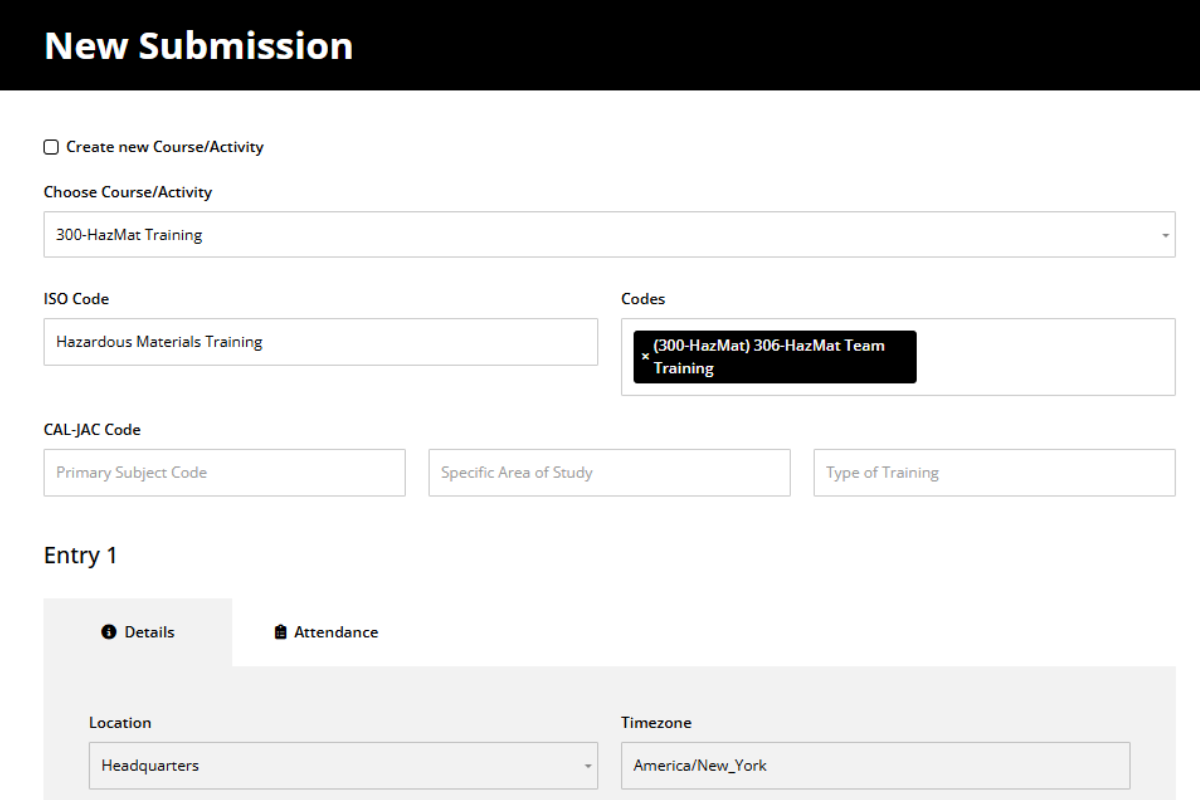This screenshot has width=1200, height=800.
Task: Click the (300-HazMat) 306-HazMat Team Training tag
Action: click(775, 357)
